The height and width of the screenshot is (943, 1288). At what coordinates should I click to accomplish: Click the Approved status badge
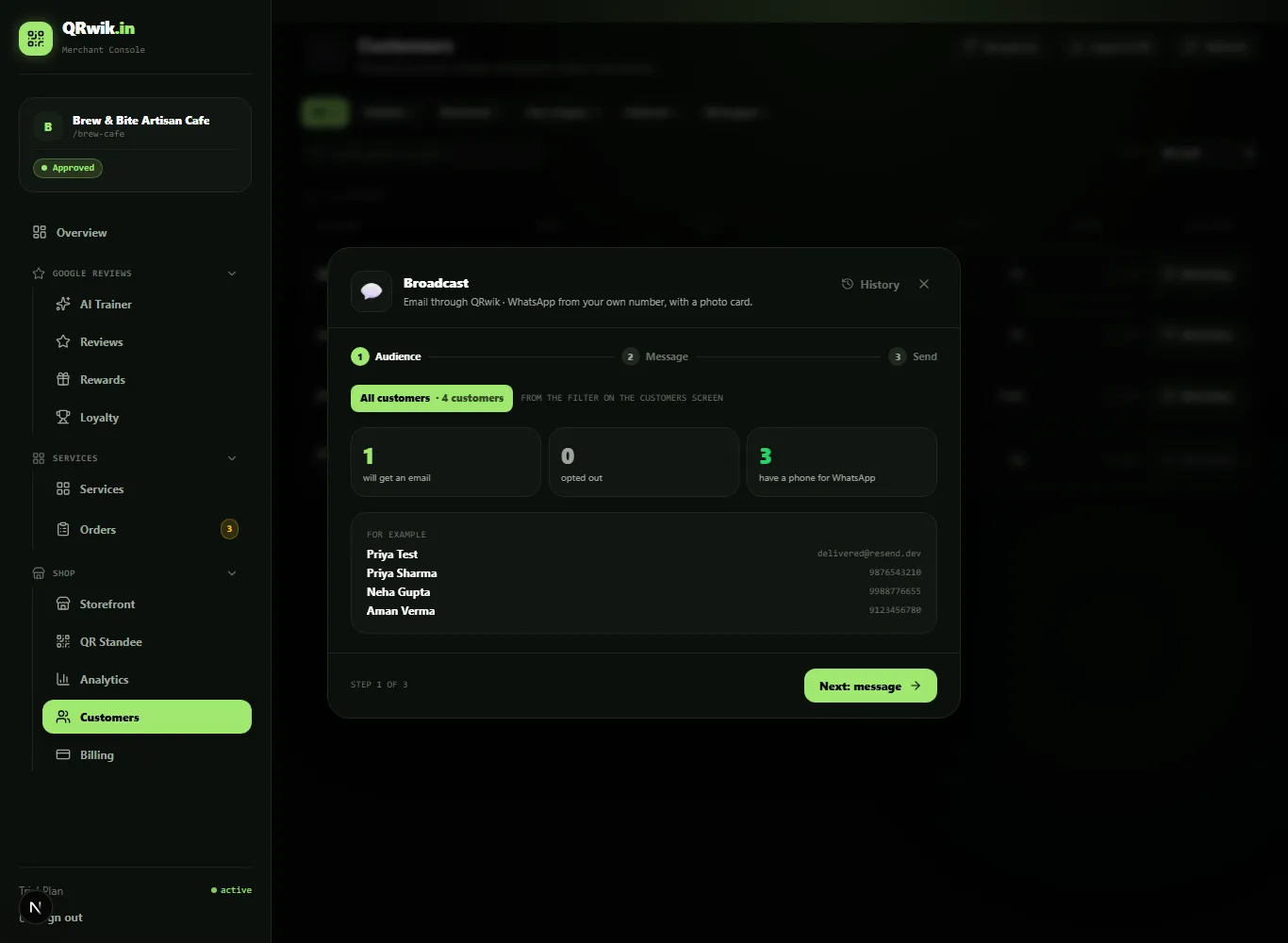(68, 168)
